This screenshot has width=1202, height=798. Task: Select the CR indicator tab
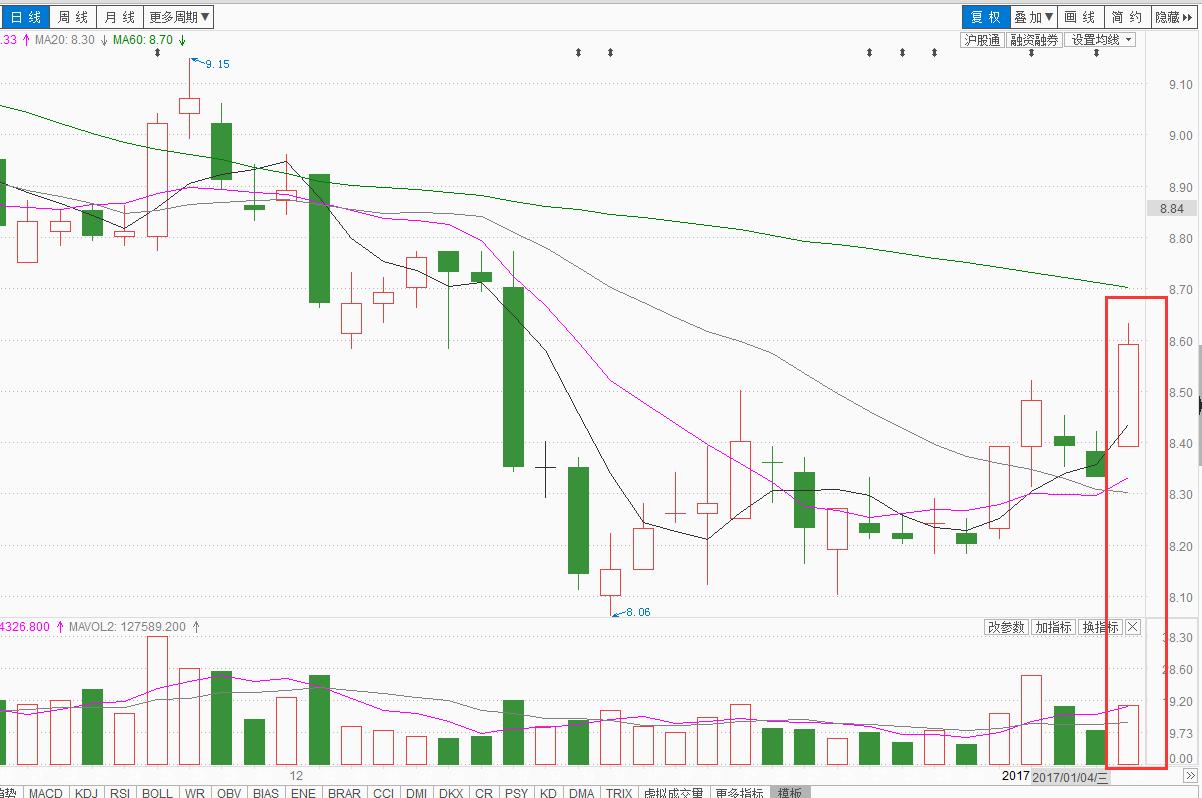click(484, 792)
